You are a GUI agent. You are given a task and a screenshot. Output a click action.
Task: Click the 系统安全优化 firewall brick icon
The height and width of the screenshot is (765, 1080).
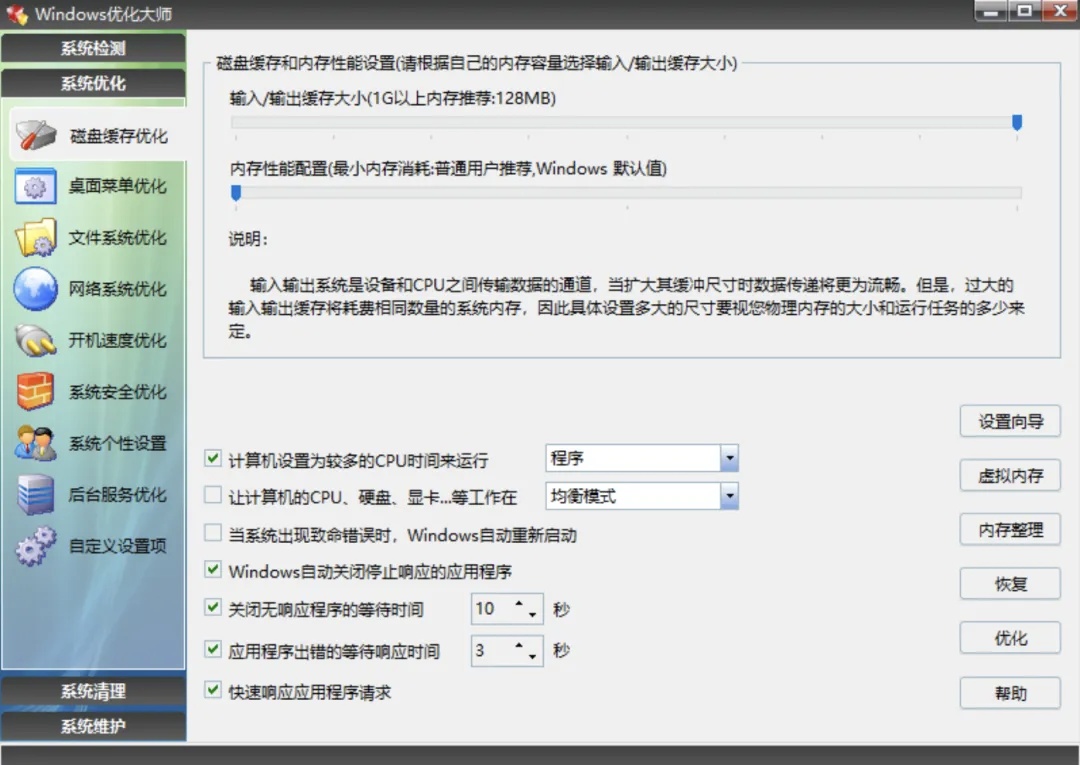point(35,391)
